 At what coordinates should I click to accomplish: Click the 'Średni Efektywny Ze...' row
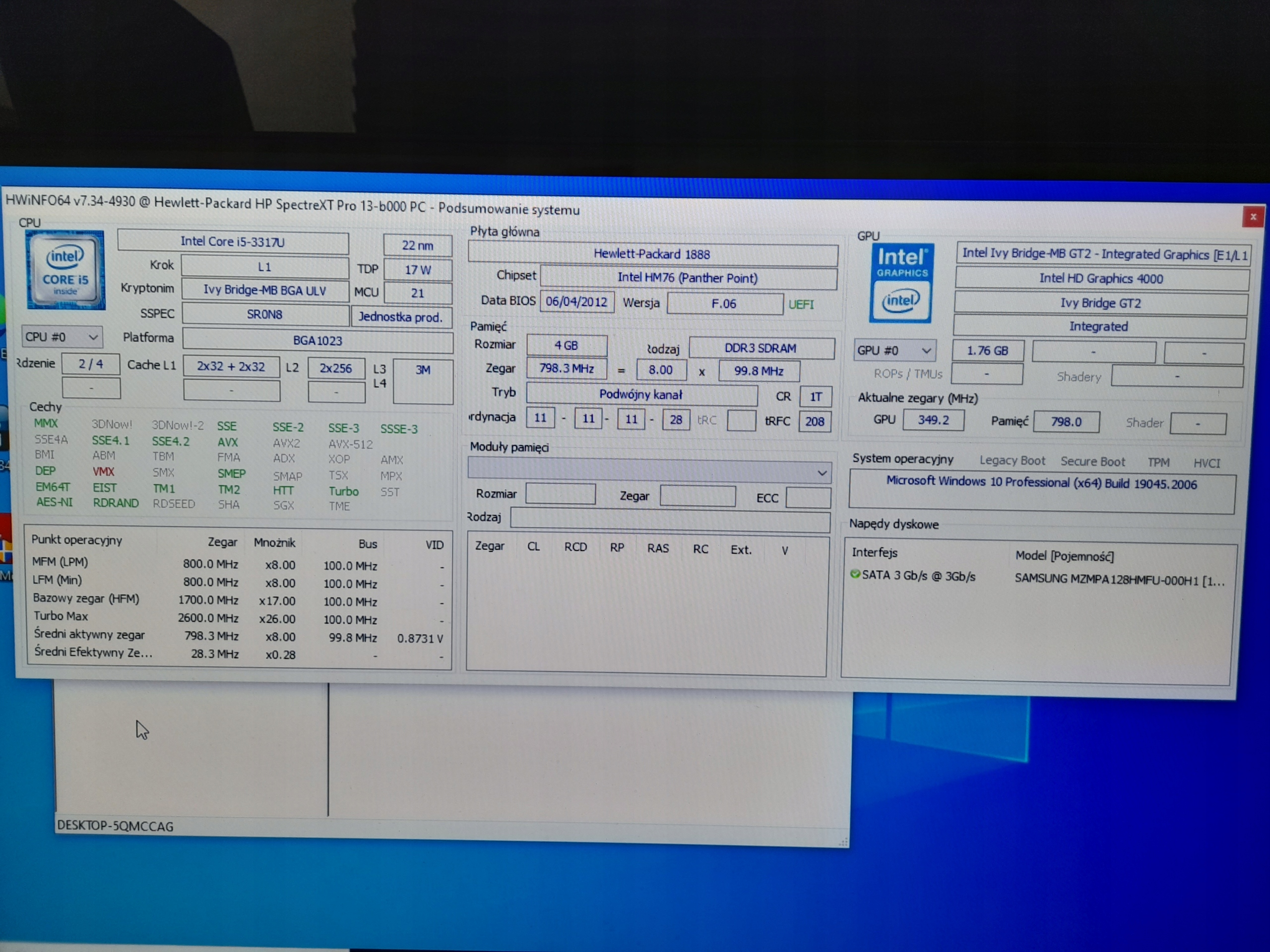[x=238, y=654]
